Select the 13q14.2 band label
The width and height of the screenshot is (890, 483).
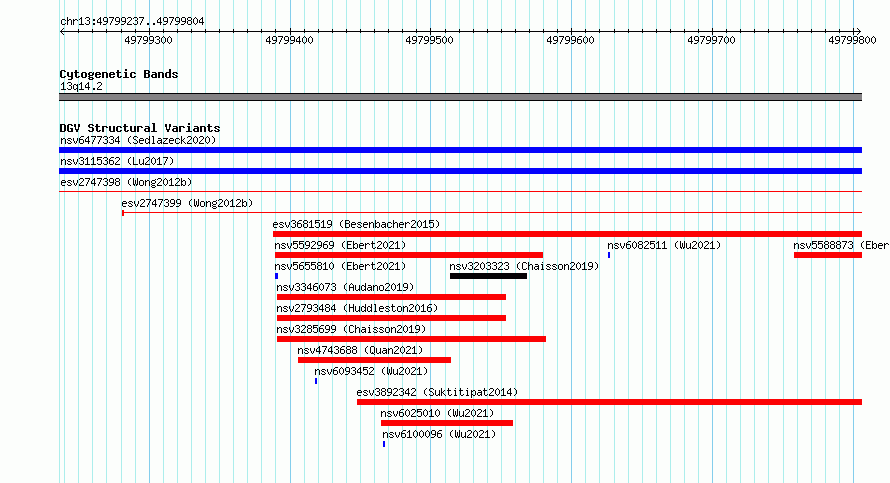pyautogui.click(x=81, y=86)
